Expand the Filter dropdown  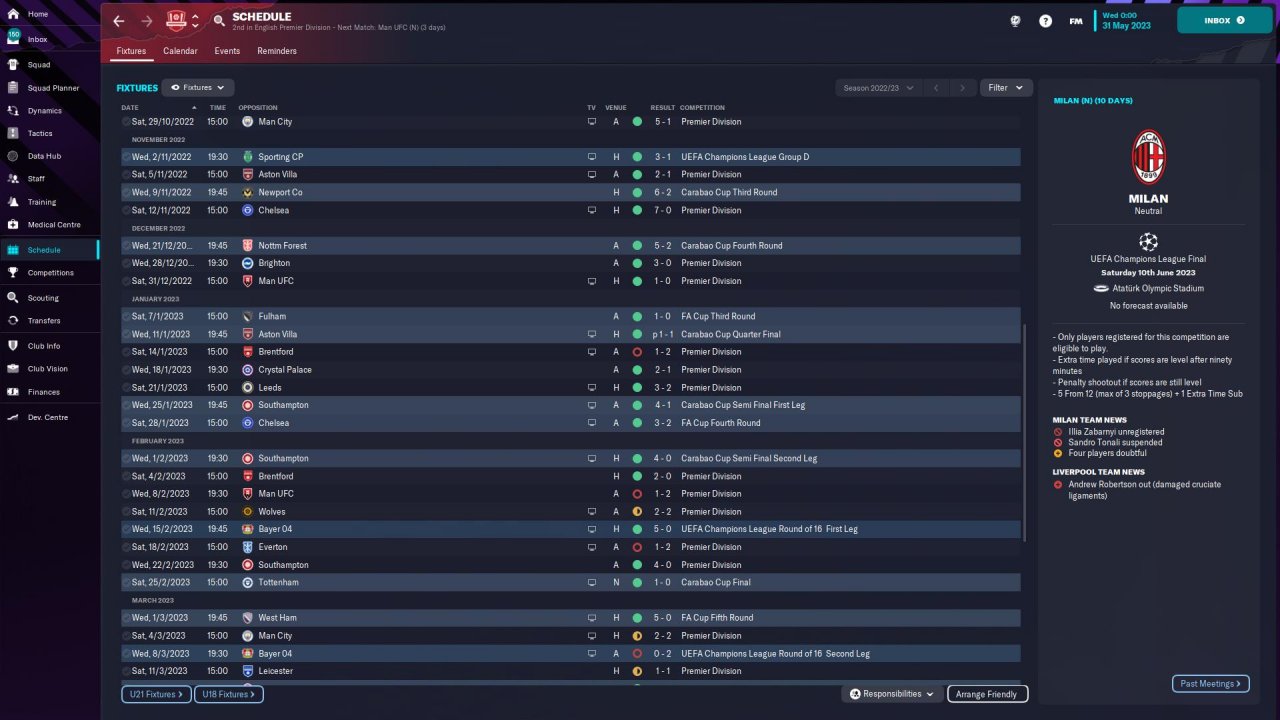[x=1006, y=88]
